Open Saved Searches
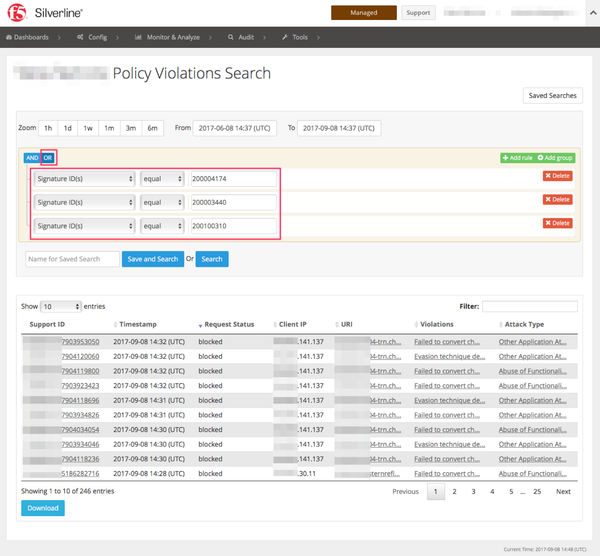The width and height of the screenshot is (600, 556). pos(552,96)
